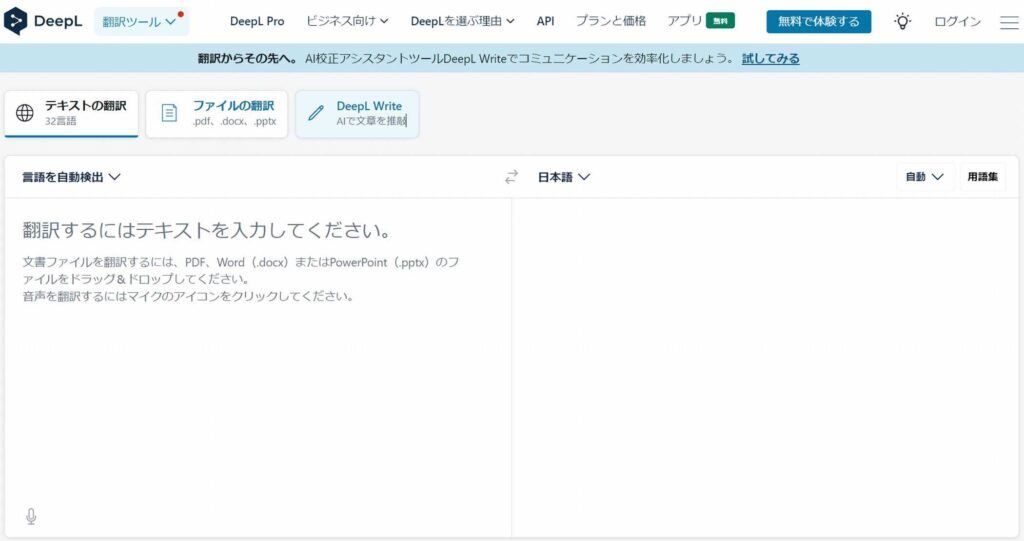1024x541 pixels.
Task: Click the globe icon for text translation
Action: [26, 113]
